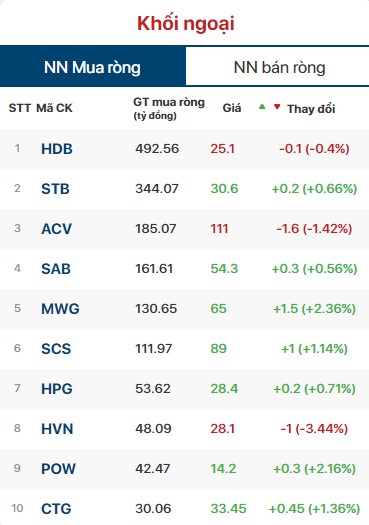
Task: Click the Mã CK column header
Action: (x=54, y=108)
